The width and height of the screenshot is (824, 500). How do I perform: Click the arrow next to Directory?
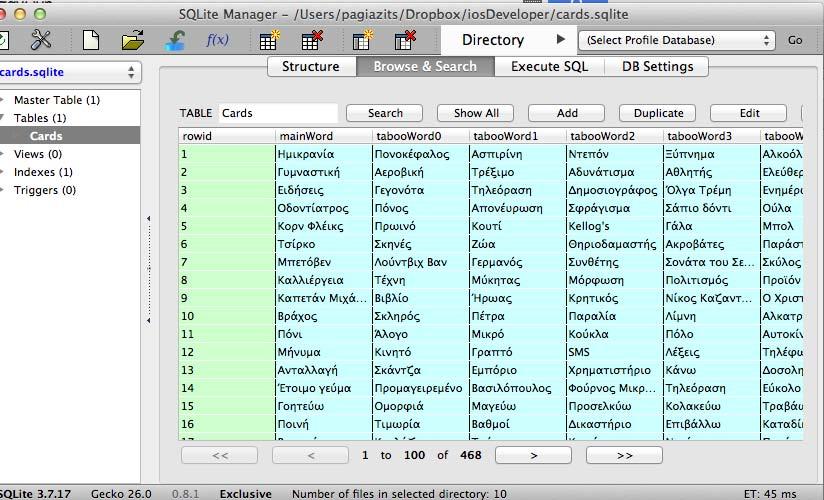point(560,39)
